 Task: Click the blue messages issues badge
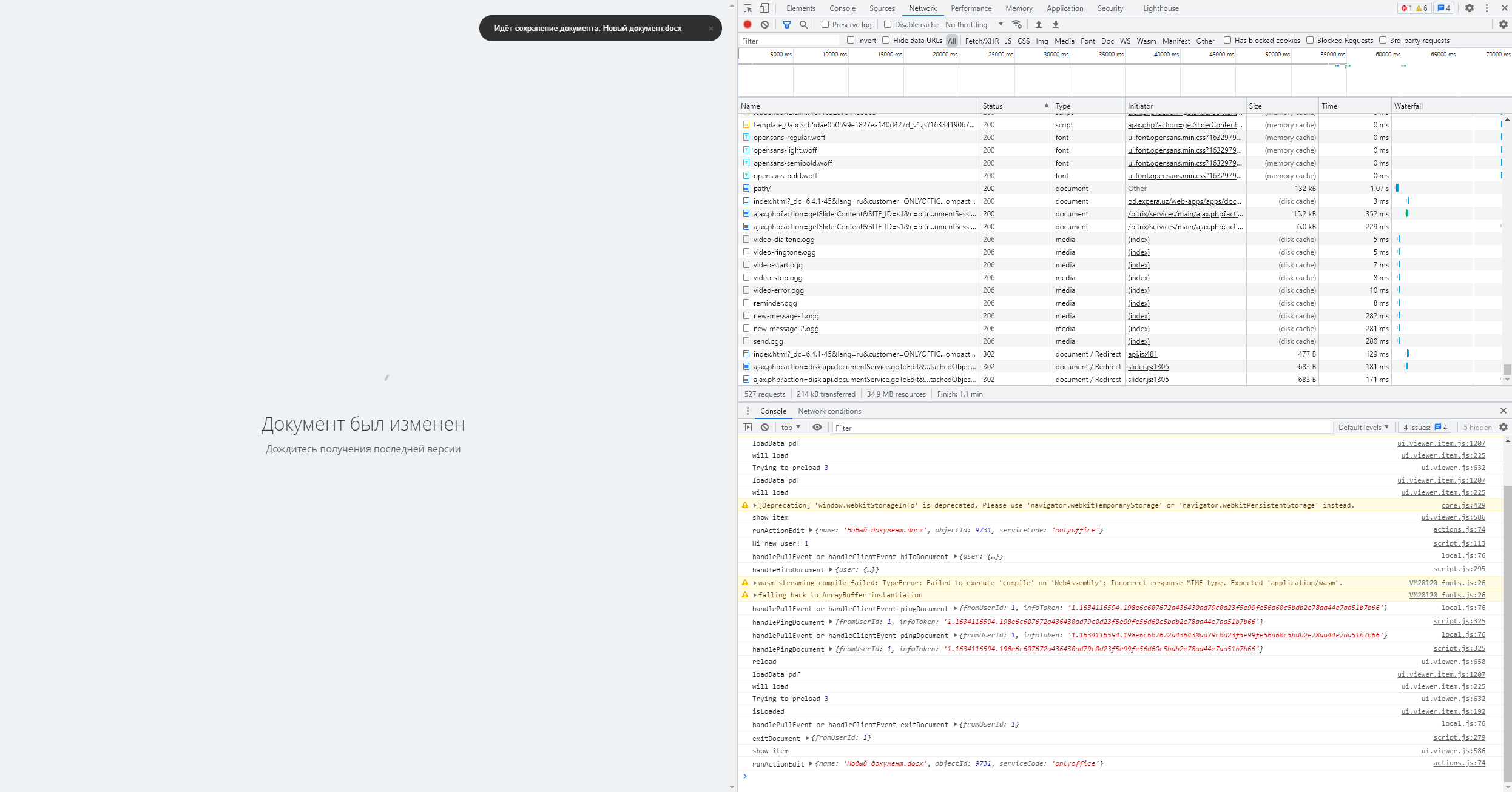click(x=1444, y=8)
